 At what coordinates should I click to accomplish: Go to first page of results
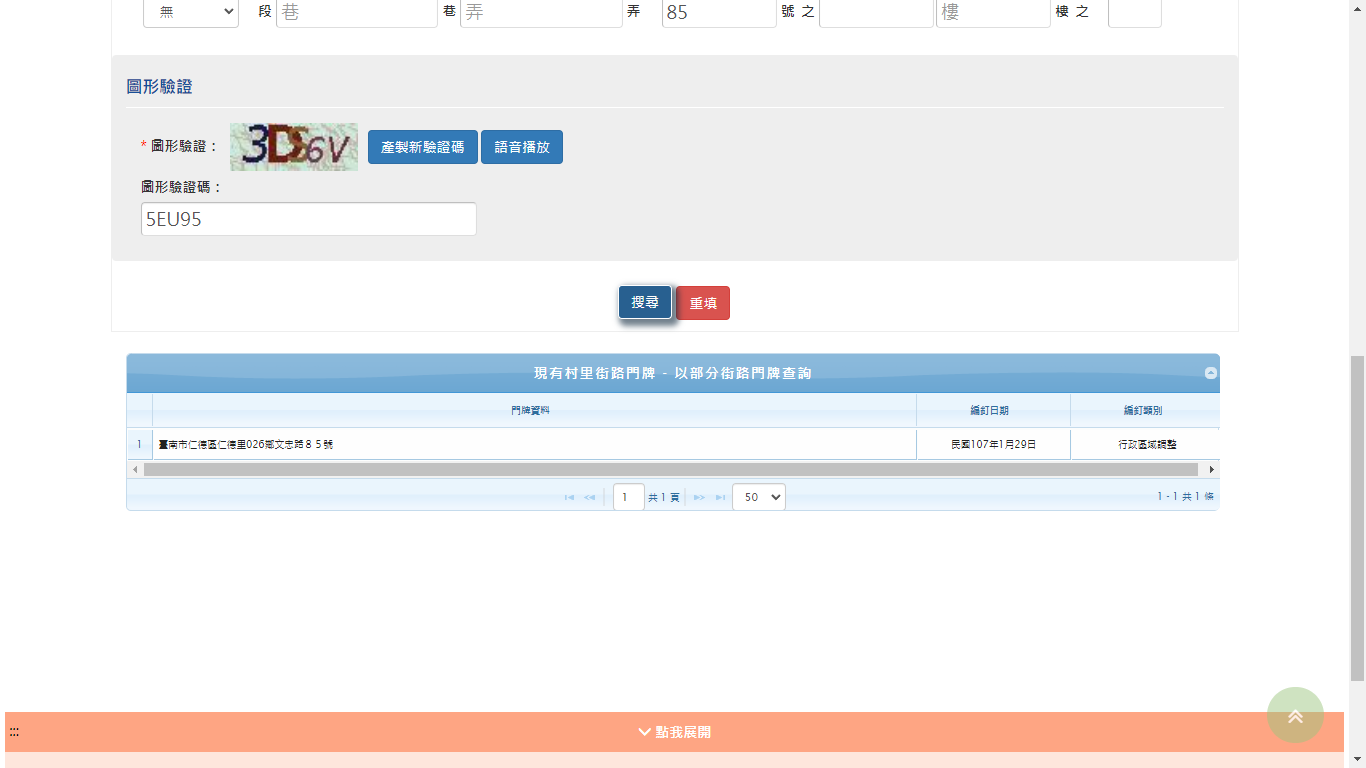[569, 497]
